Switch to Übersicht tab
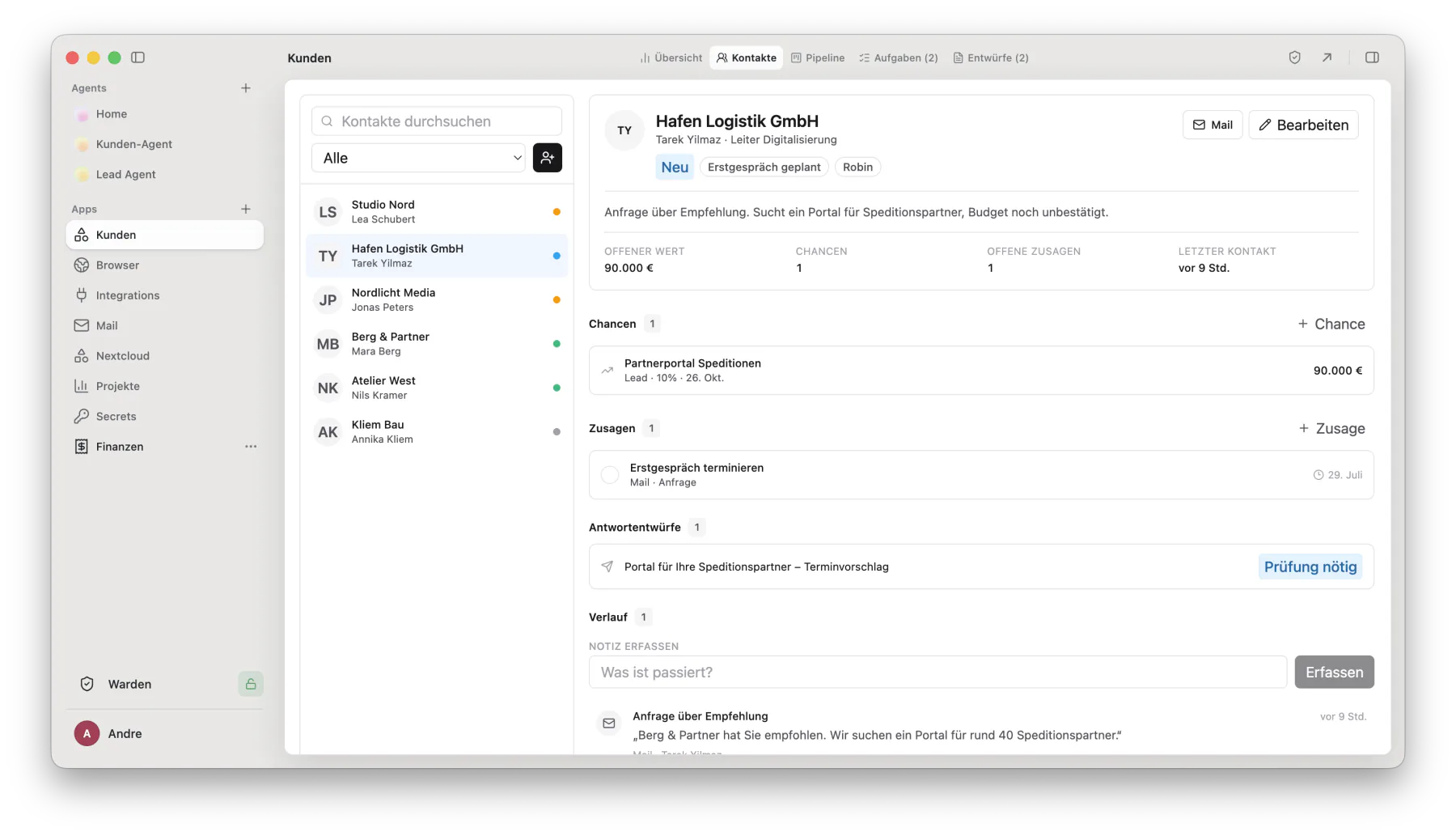 (671, 57)
